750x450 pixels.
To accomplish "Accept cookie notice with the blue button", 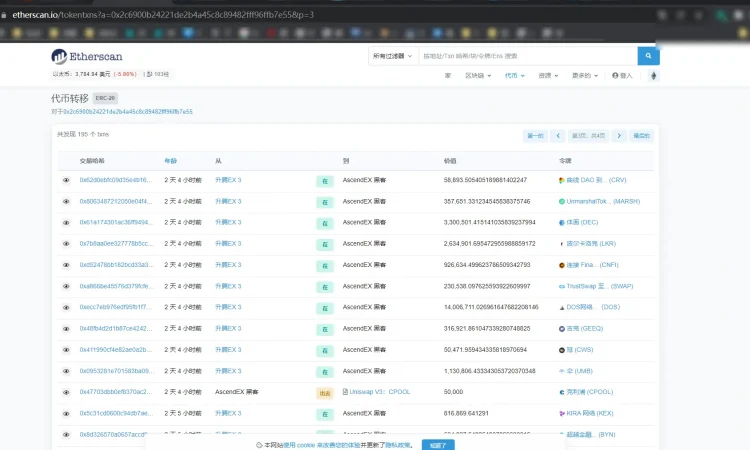I will [x=438, y=445].
